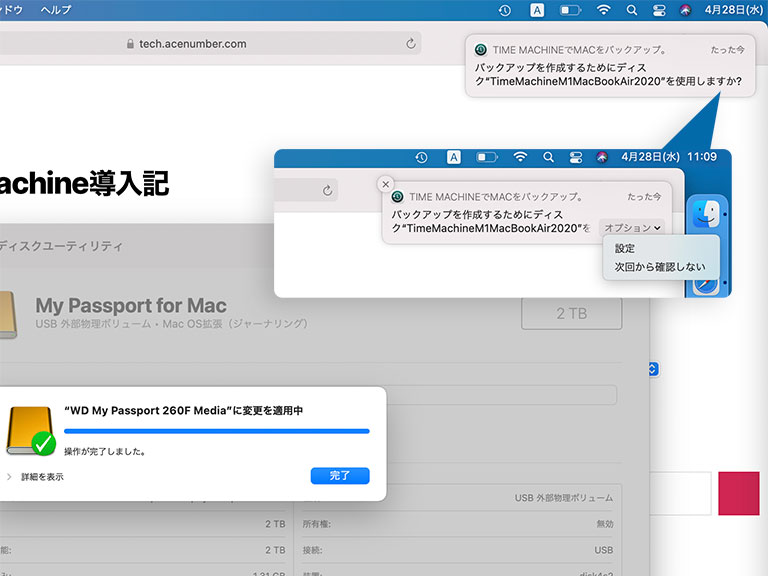Open the top Time Machine backup notification
The width and height of the screenshot is (768, 576).
610,66
